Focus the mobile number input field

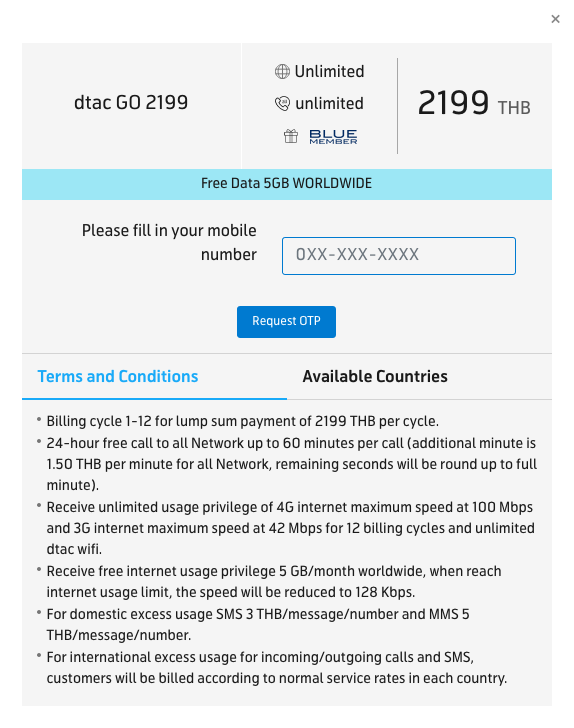(x=398, y=256)
